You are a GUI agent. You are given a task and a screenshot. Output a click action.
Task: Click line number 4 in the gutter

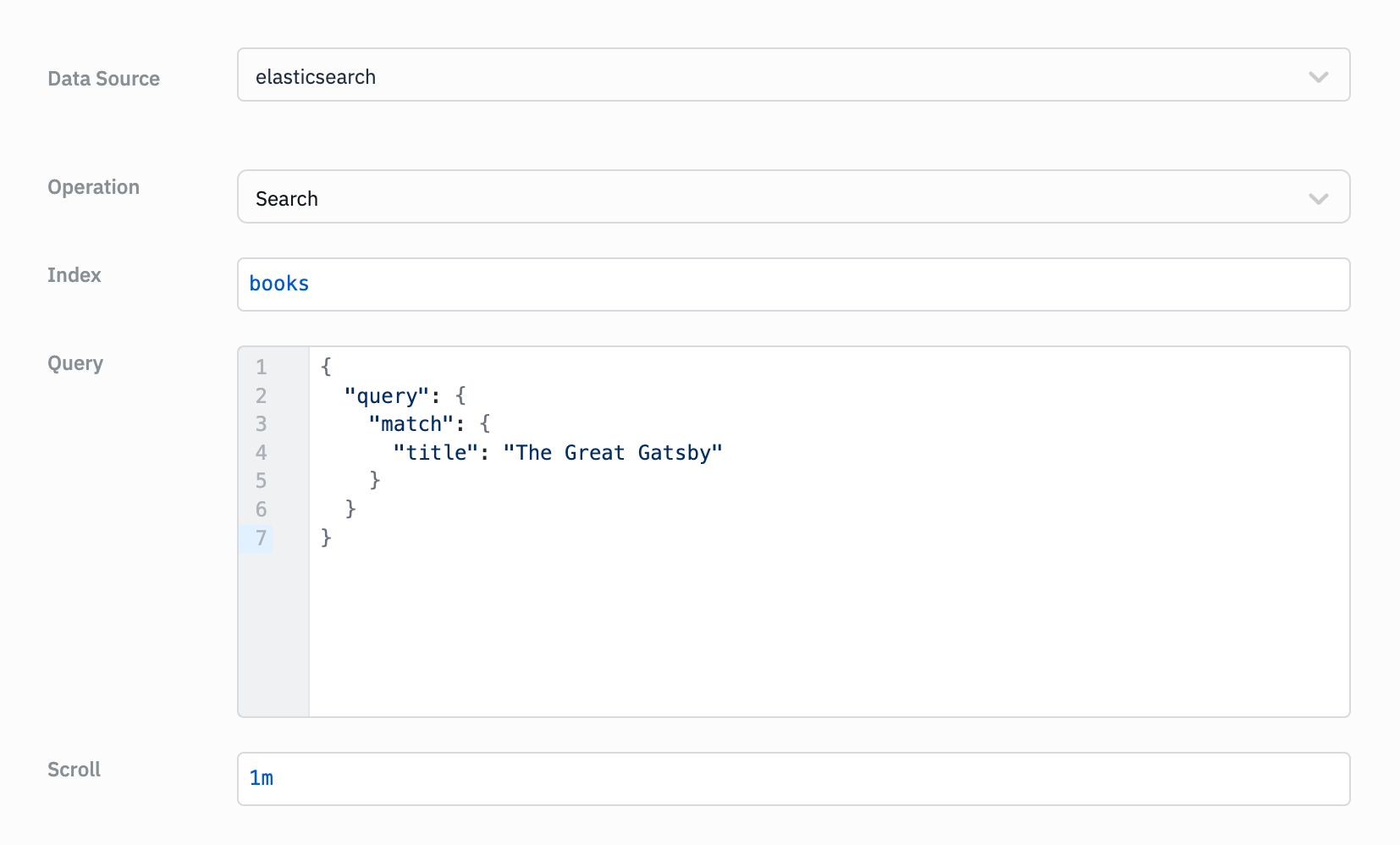click(261, 453)
